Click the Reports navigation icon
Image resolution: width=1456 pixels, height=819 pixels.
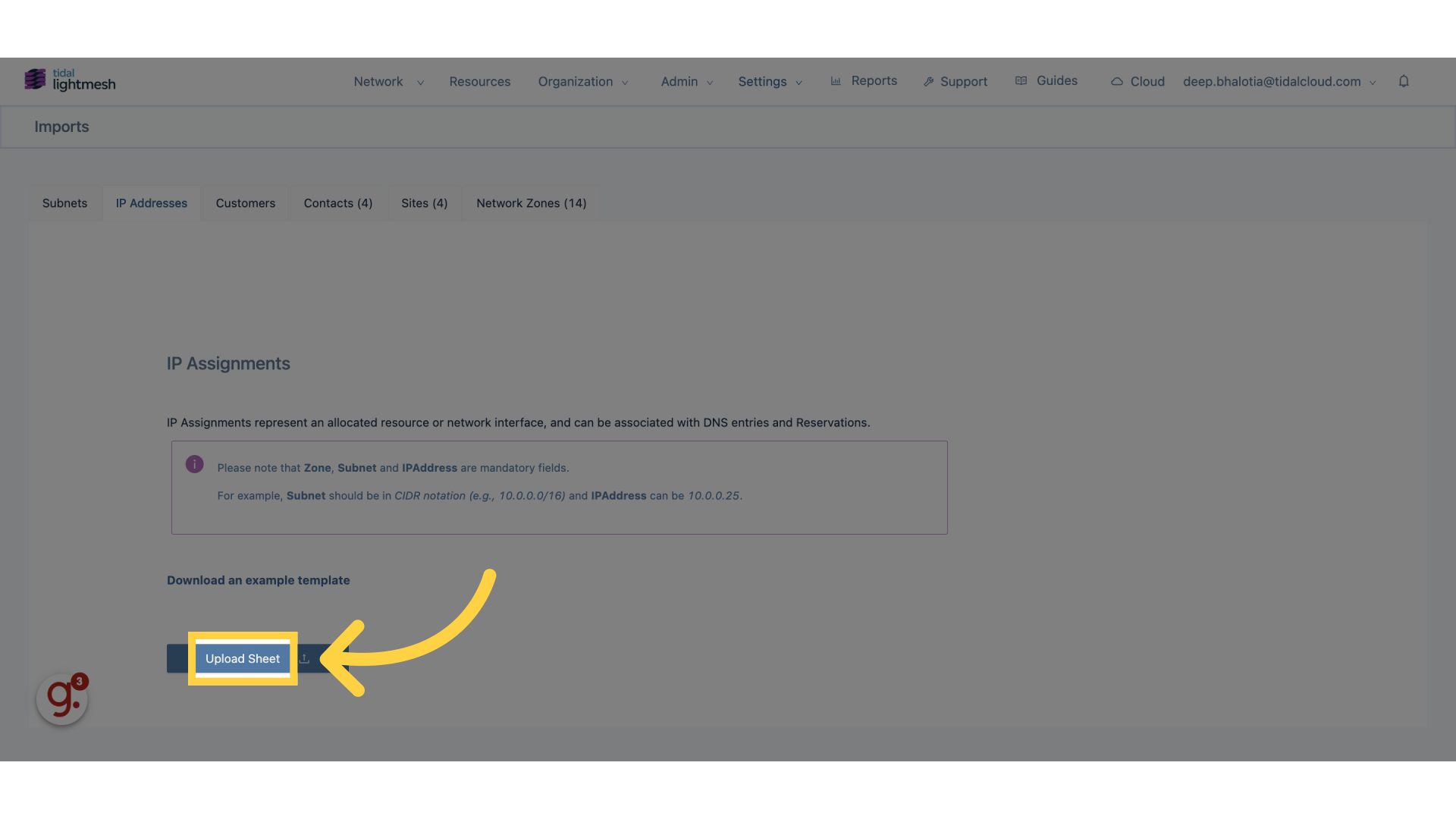coord(836,80)
